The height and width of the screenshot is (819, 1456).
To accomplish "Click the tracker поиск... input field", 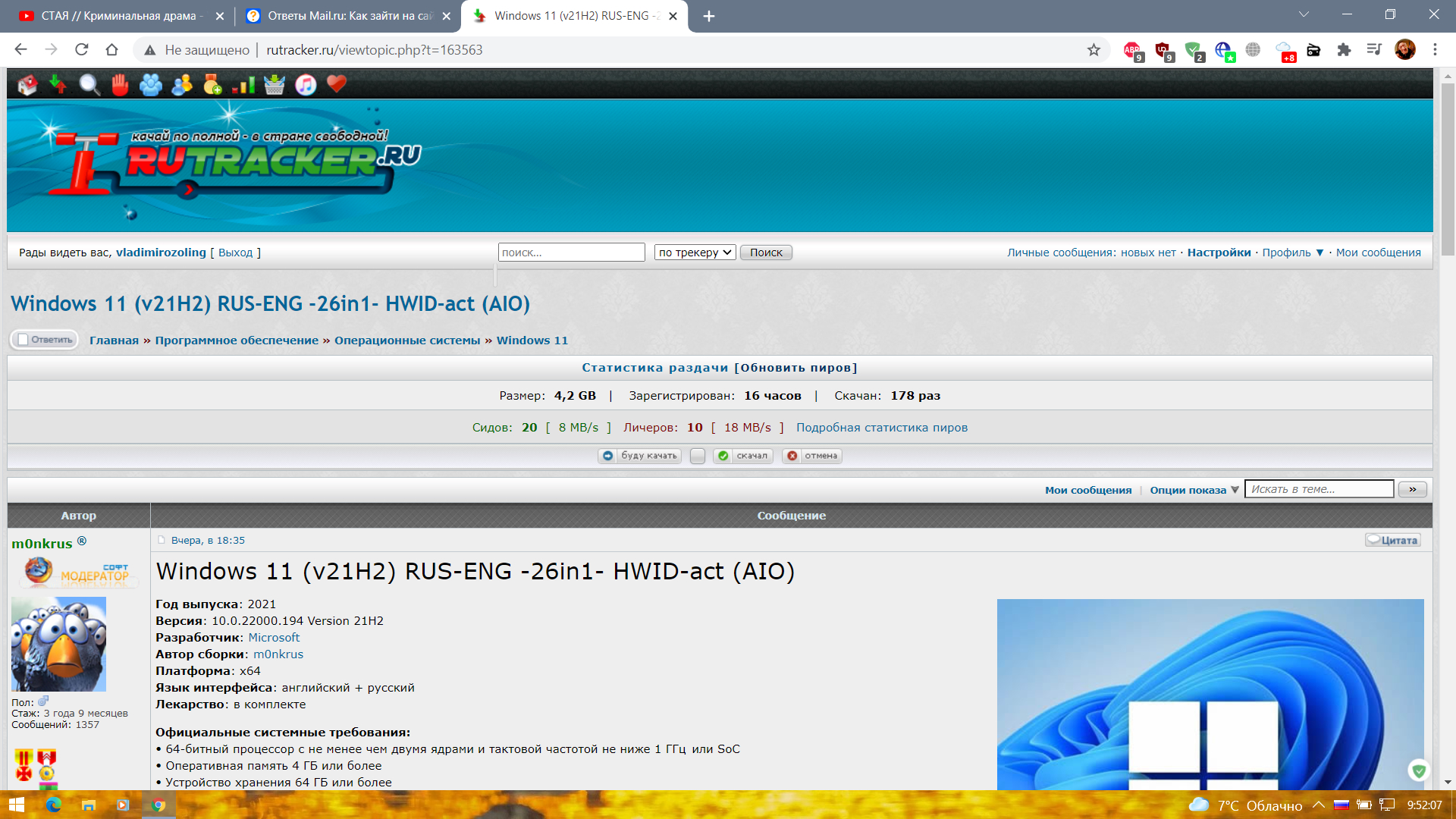I will point(572,253).
